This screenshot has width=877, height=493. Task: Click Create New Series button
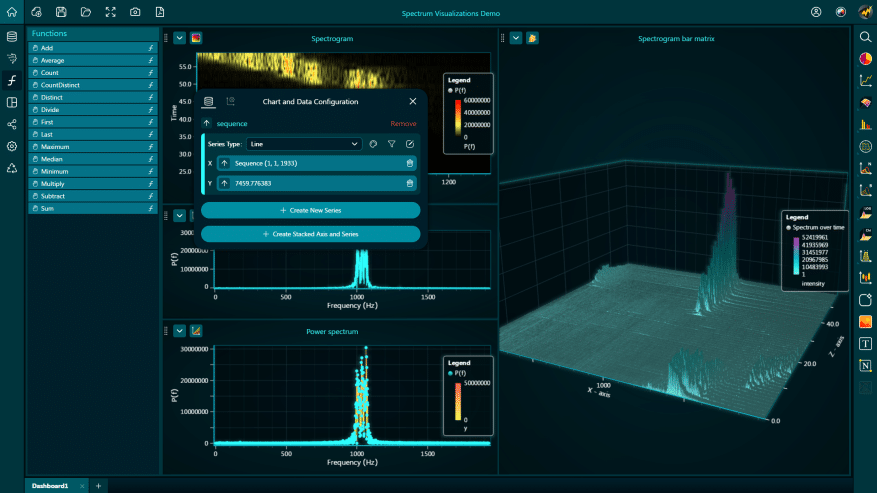pyautogui.click(x=310, y=210)
